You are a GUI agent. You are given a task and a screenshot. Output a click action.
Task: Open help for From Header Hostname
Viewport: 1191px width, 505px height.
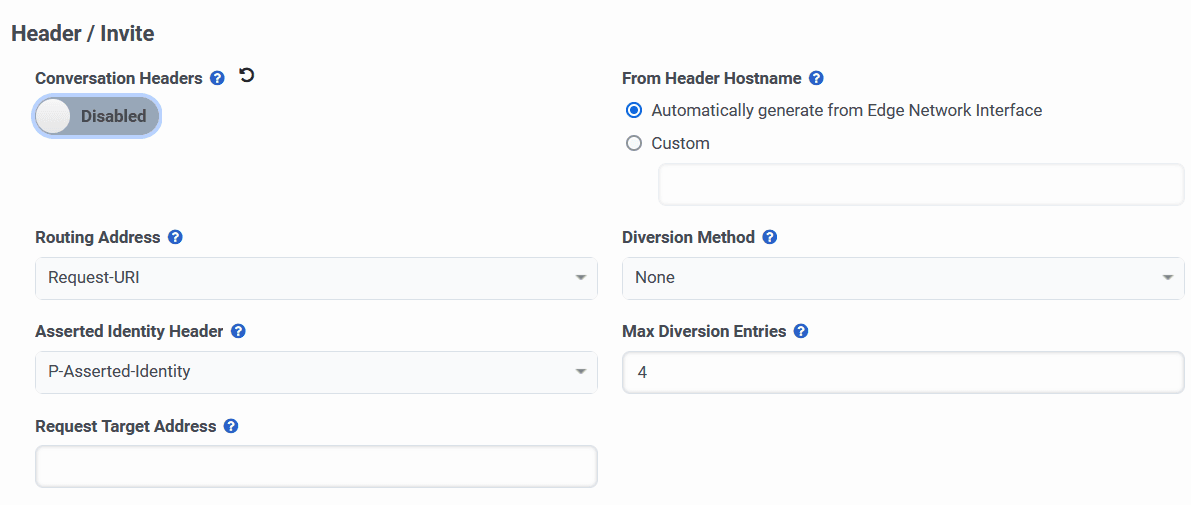coord(816,78)
